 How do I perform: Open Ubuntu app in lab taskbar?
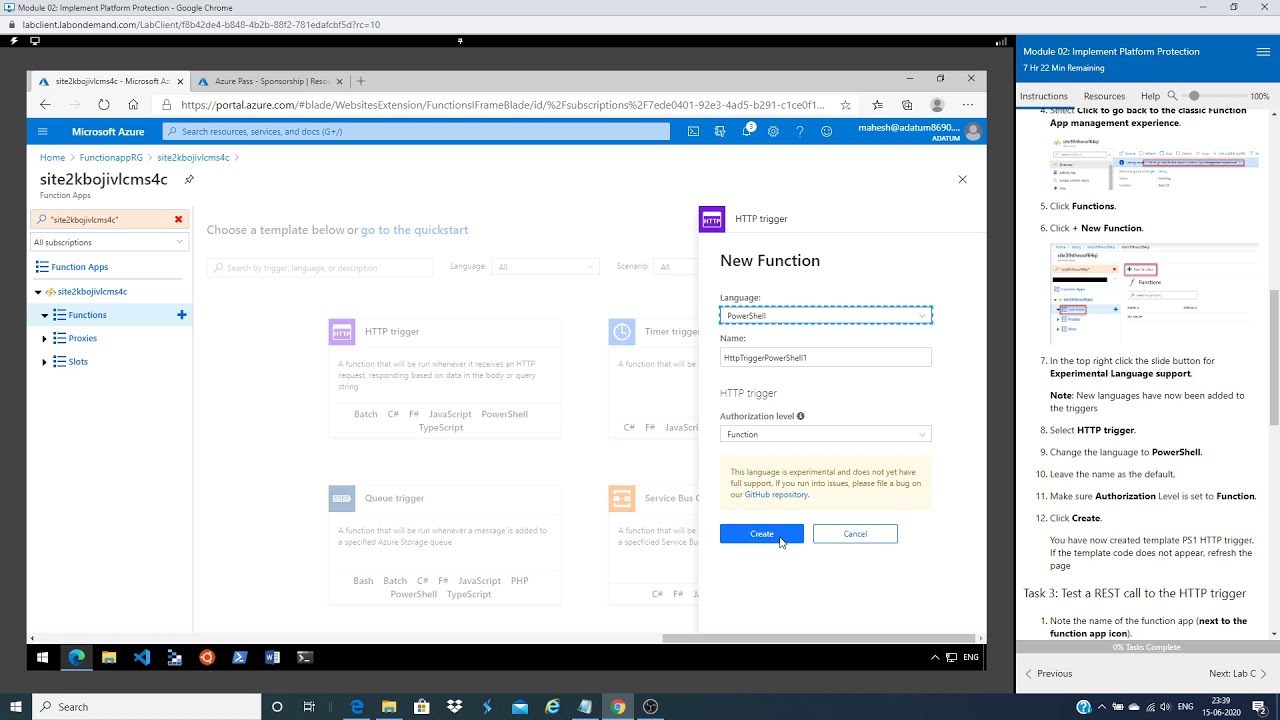207,657
